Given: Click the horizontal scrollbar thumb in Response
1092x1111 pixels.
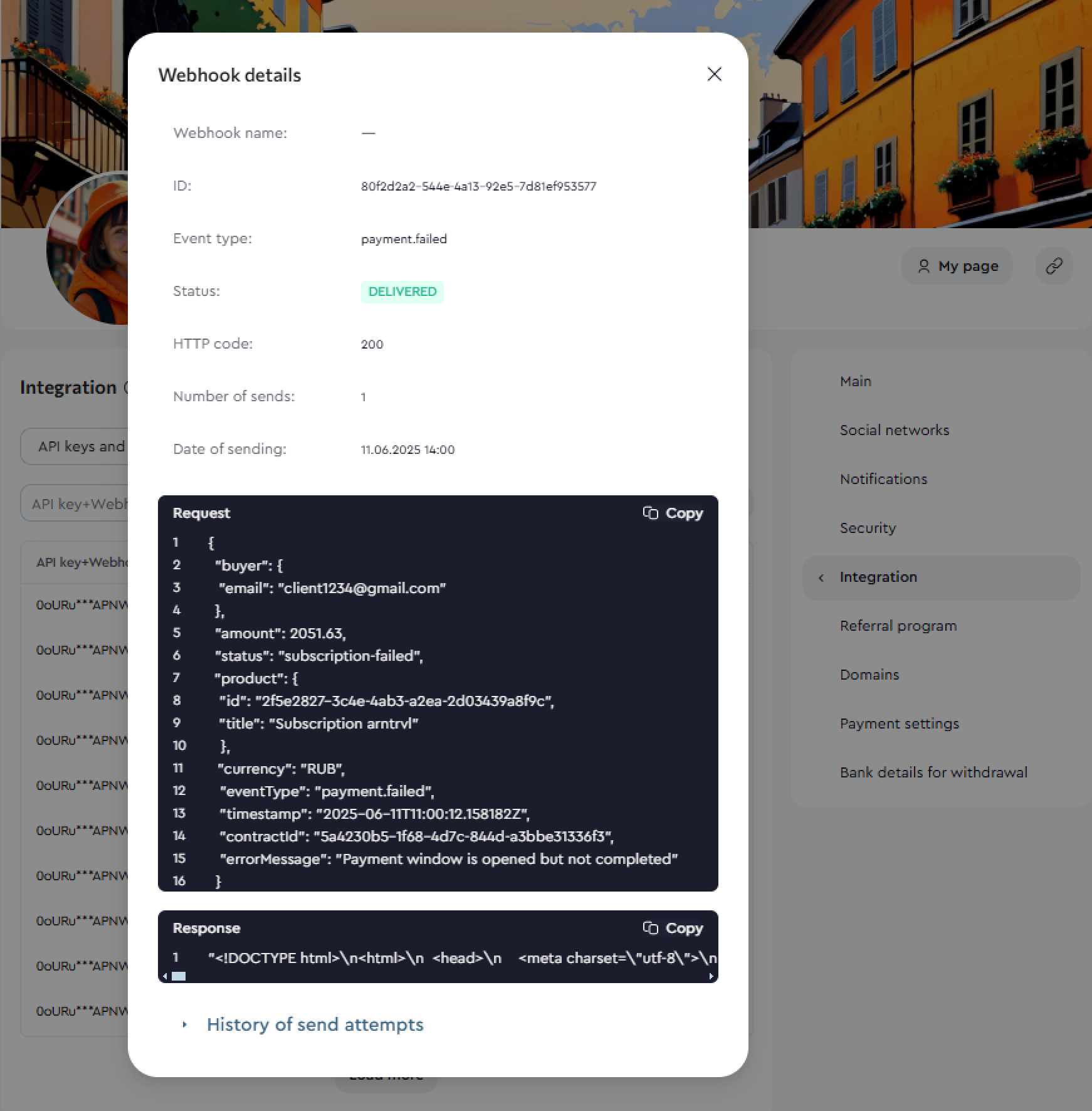Looking at the screenshot, I should (x=179, y=976).
